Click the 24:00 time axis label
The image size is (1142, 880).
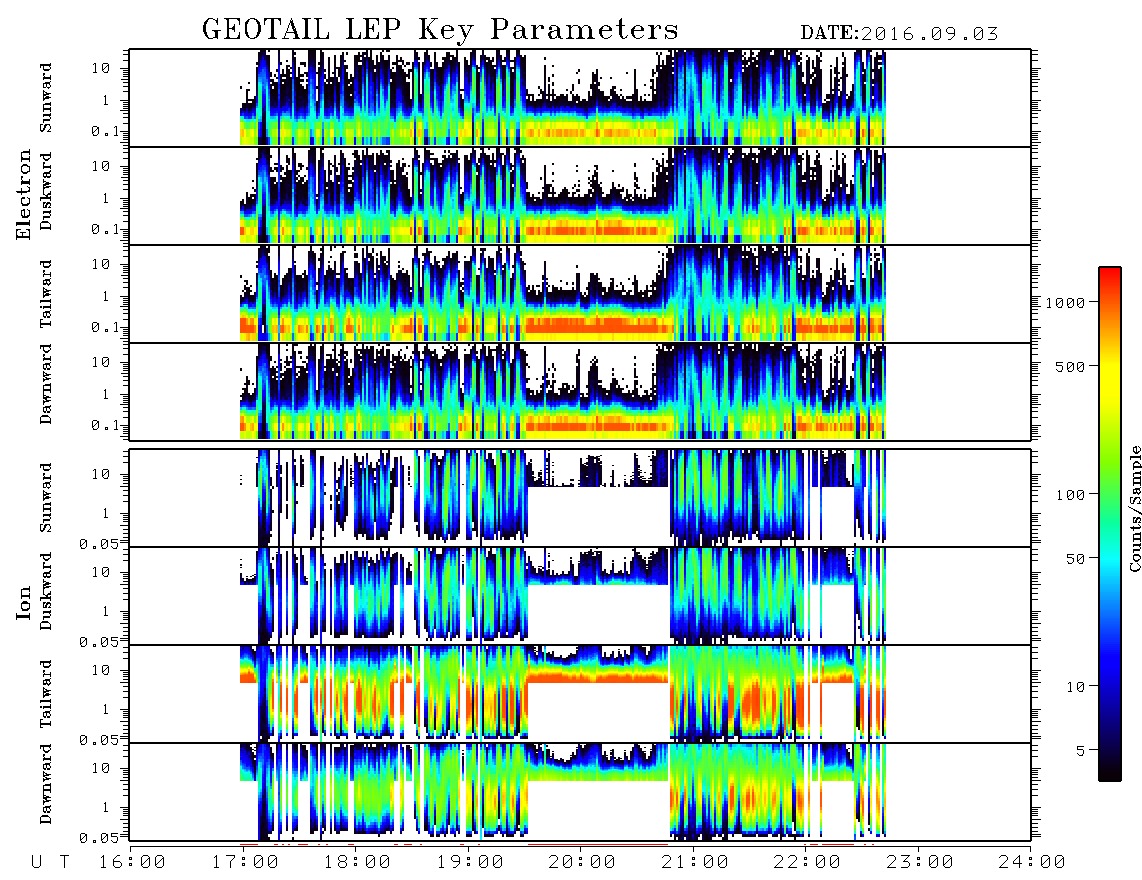(1032, 862)
